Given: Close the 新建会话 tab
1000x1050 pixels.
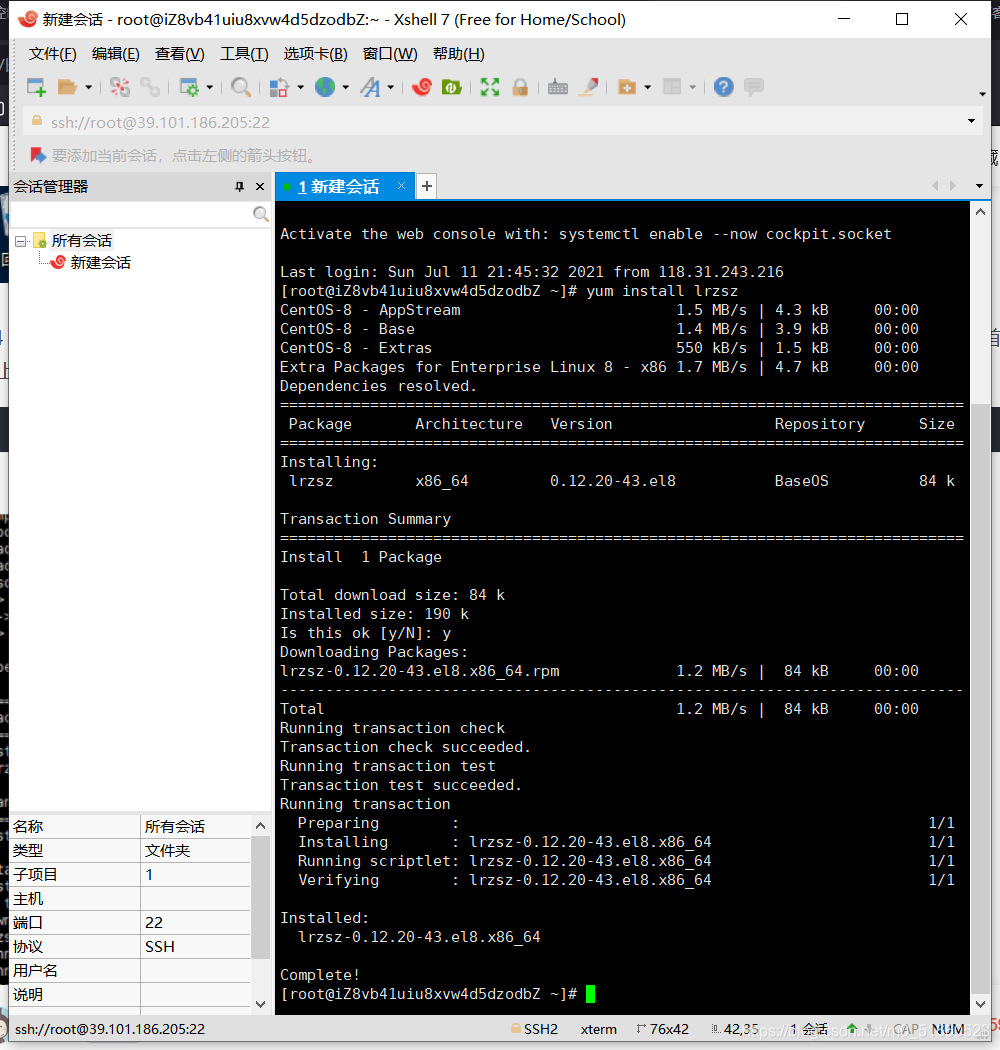Looking at the screenshot, I should point(401,185).
